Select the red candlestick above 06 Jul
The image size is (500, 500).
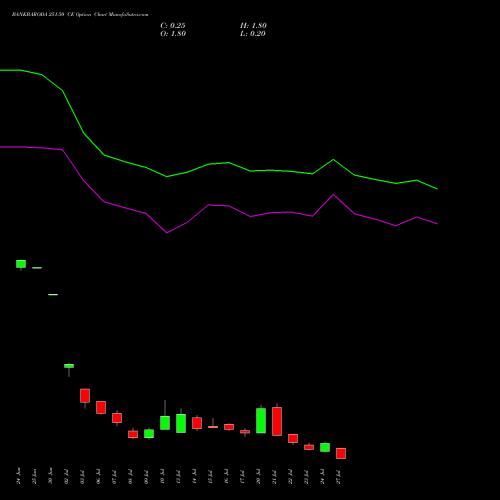(x=101, y=407)
